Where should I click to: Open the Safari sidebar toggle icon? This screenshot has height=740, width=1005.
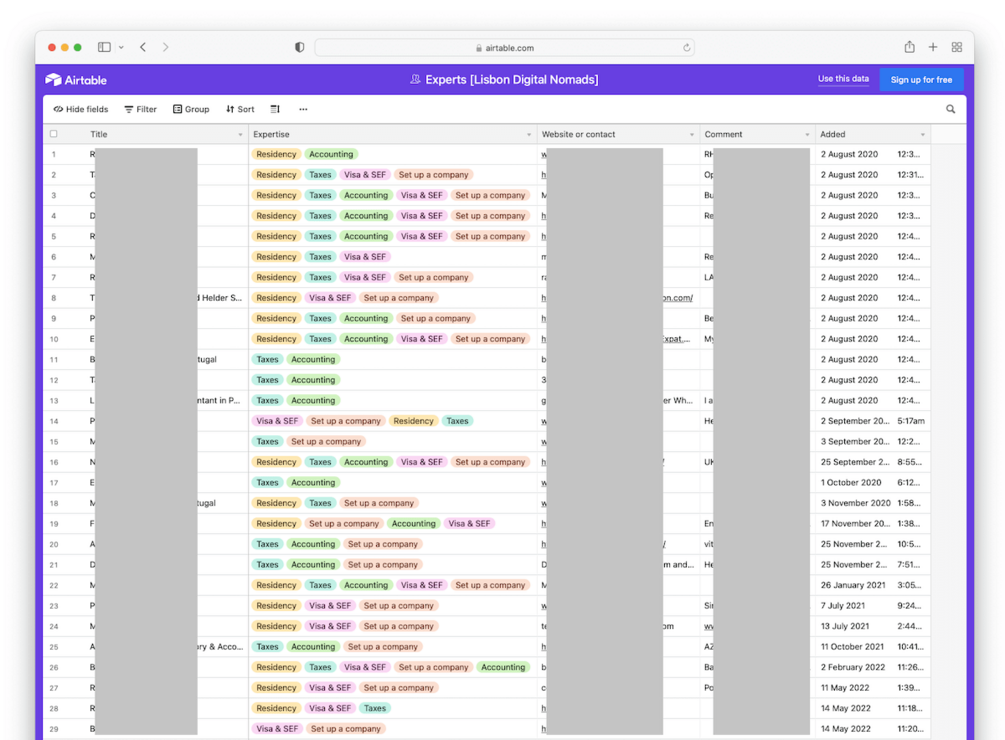pos(104,47)
